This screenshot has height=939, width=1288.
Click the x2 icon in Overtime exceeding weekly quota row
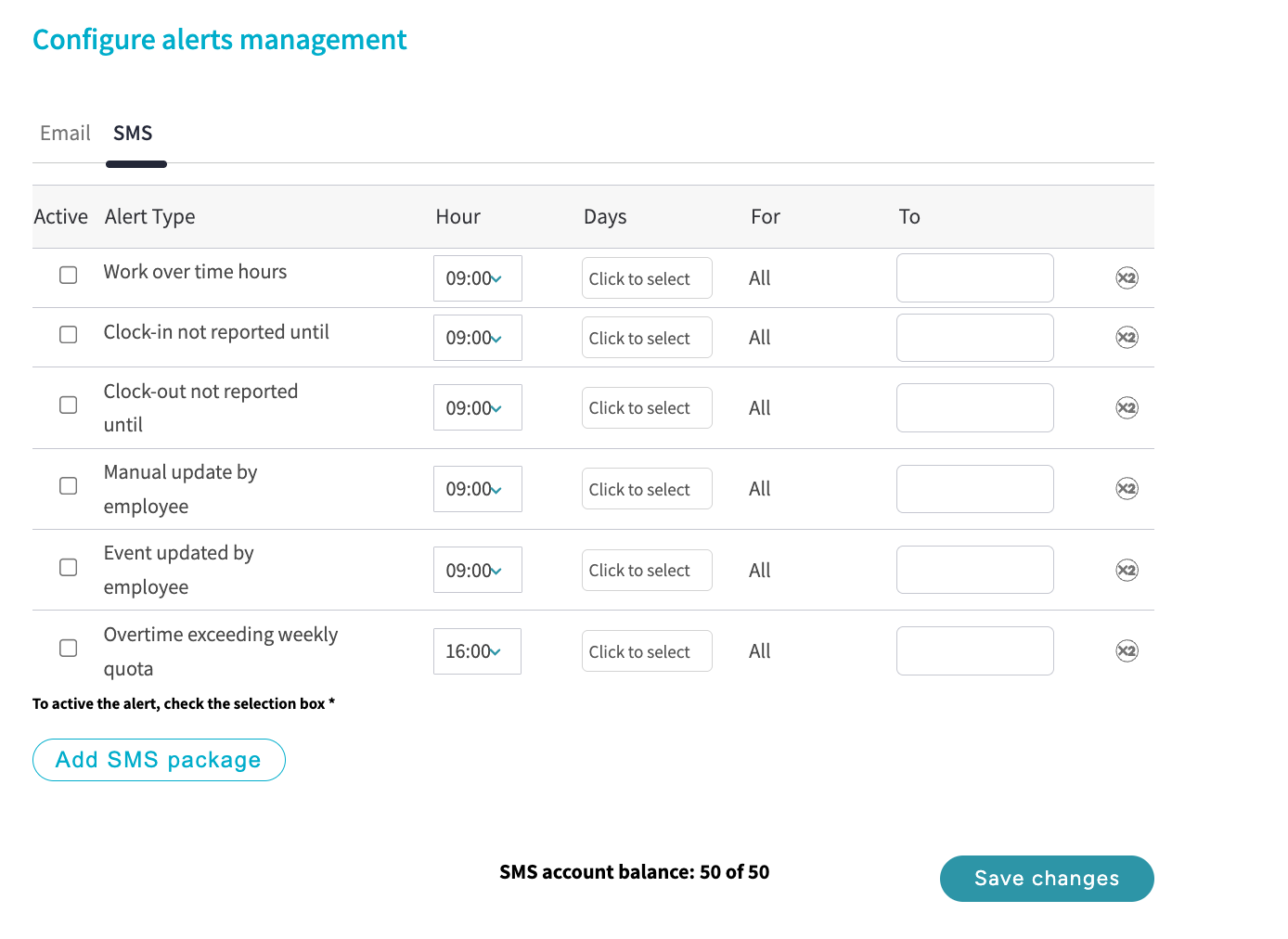(1127, 651)
